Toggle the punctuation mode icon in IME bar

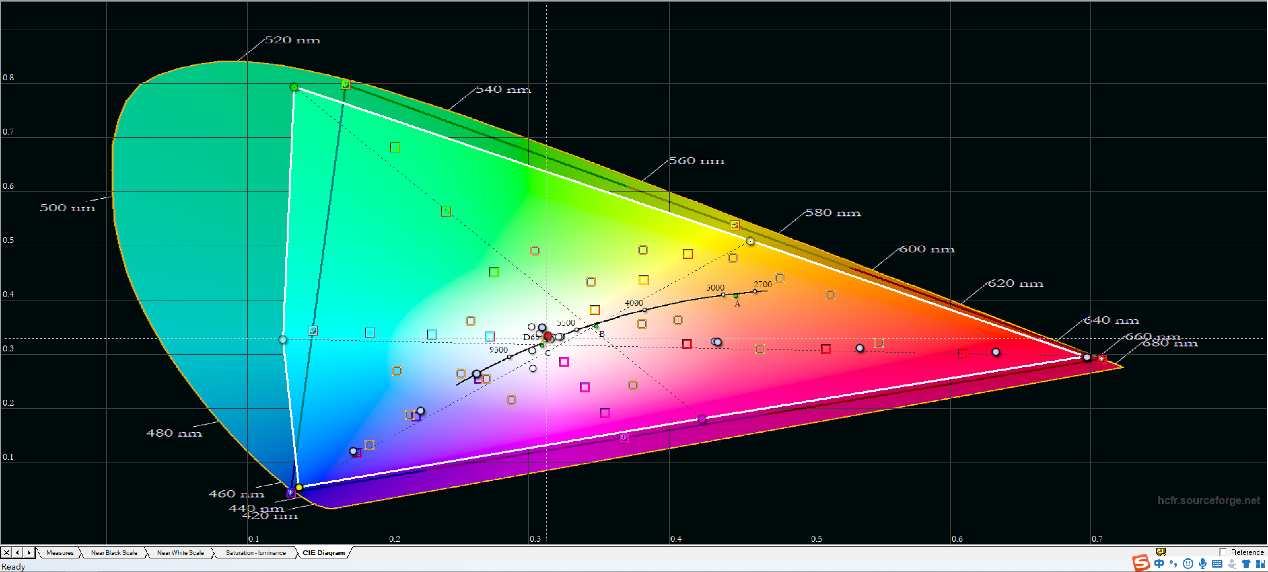coord(1173,564)
